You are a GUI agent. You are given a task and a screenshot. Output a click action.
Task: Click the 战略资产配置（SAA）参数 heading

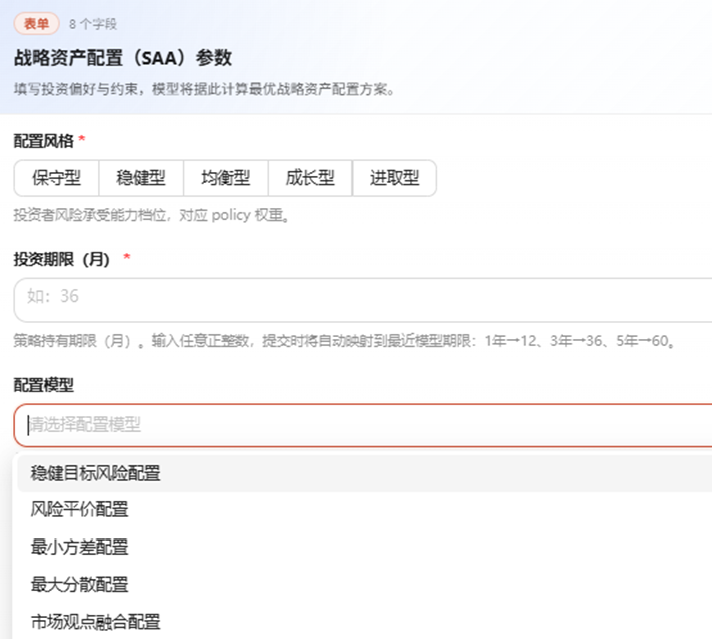click(123, 58)
